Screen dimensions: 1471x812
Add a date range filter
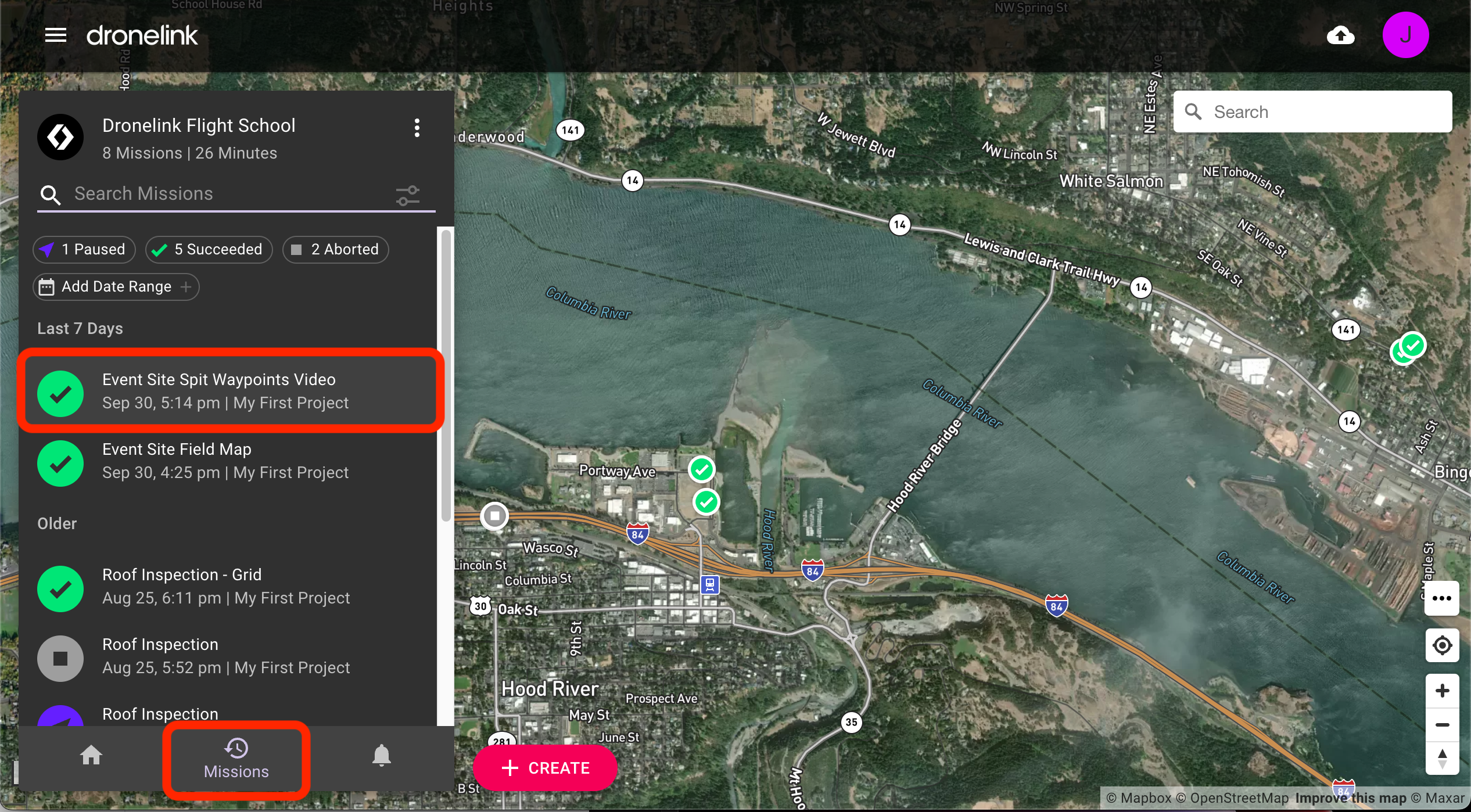[x=116, y=287]
